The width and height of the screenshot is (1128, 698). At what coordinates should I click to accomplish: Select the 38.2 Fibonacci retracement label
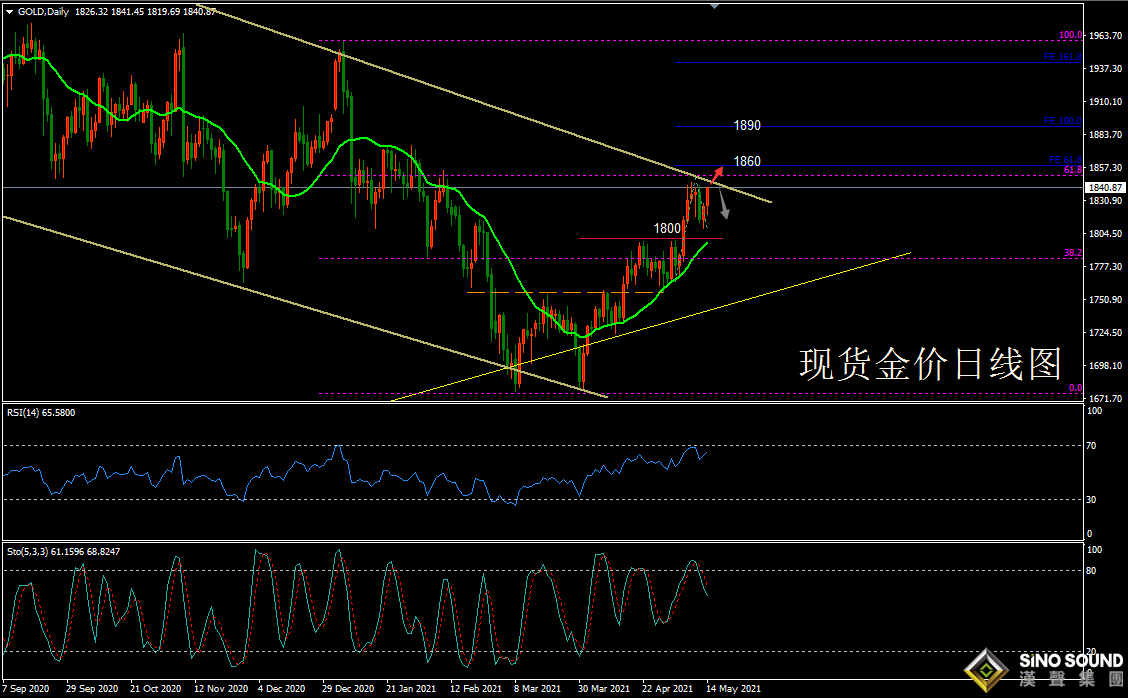[1073, 253]
